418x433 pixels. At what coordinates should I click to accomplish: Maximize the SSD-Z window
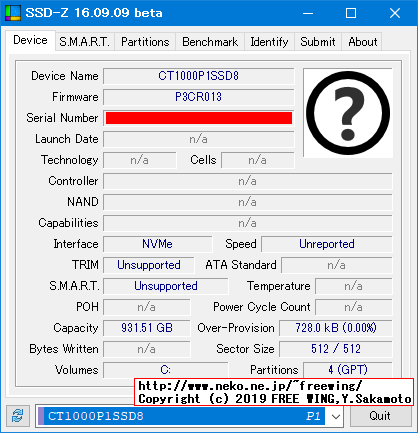pyautogui.click(x=351, y=13)
